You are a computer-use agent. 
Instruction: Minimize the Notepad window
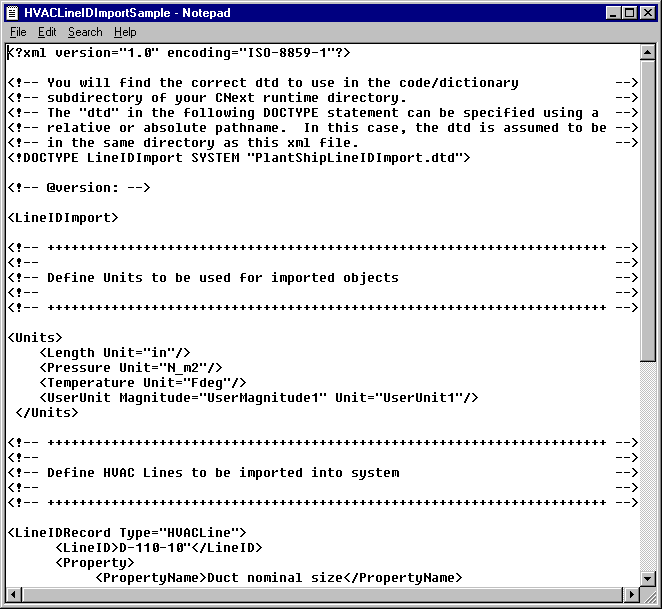coord(611,13)
